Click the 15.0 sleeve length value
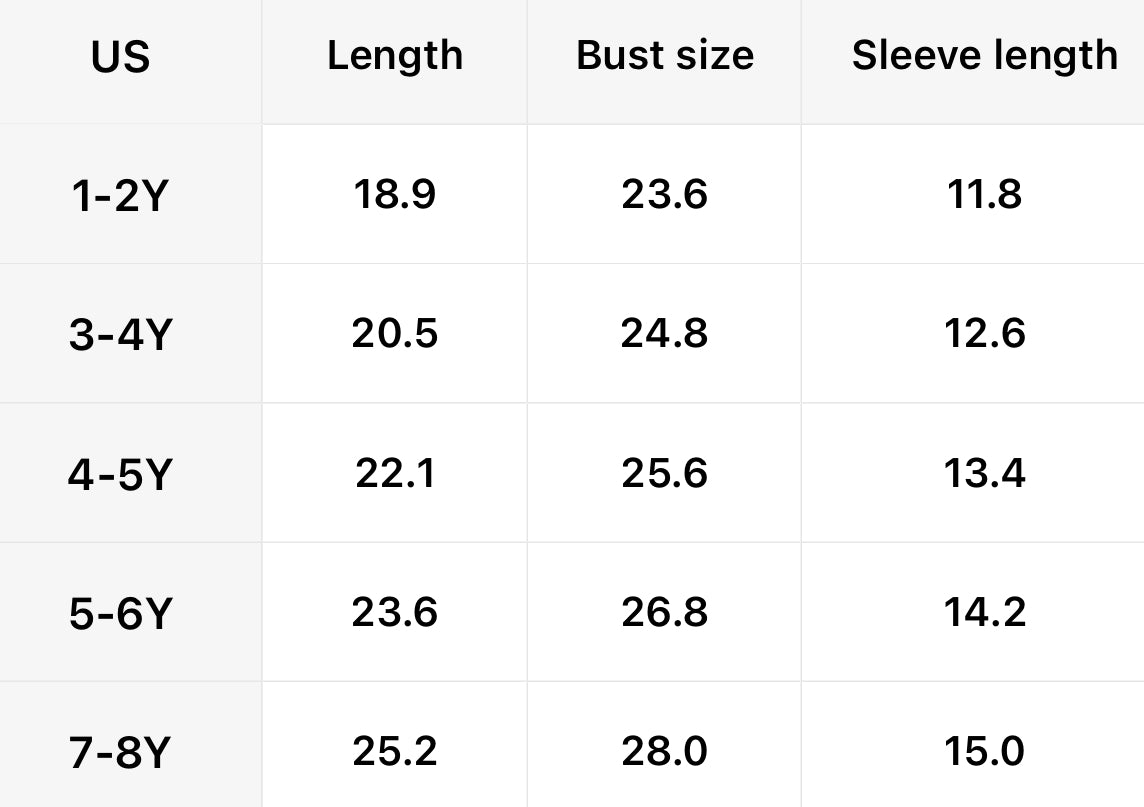 click(x=984, y=750)
